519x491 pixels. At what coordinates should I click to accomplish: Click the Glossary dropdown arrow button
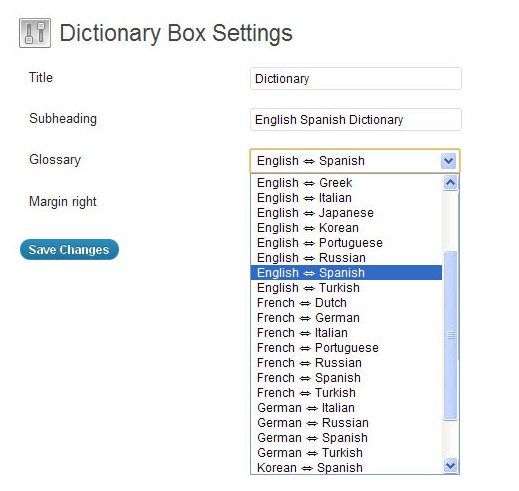point(449,161)
